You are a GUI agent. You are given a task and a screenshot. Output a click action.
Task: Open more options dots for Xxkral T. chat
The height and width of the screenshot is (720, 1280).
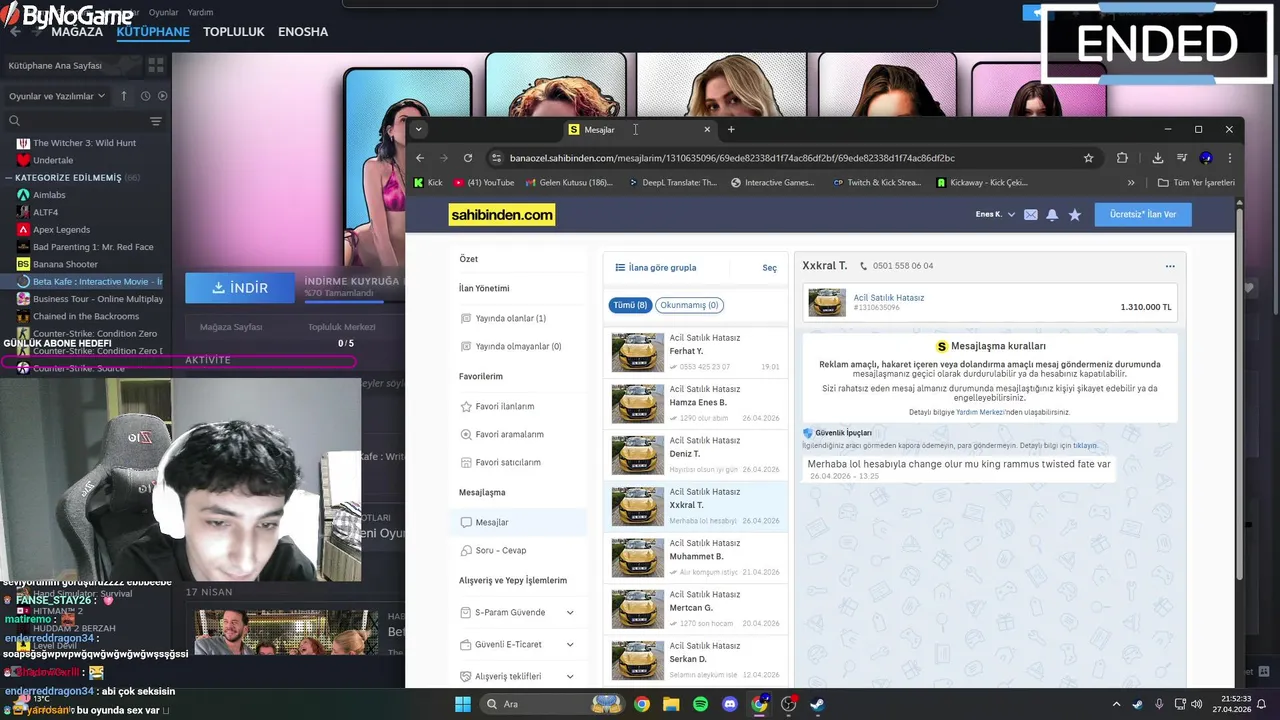coord(1170,266)
